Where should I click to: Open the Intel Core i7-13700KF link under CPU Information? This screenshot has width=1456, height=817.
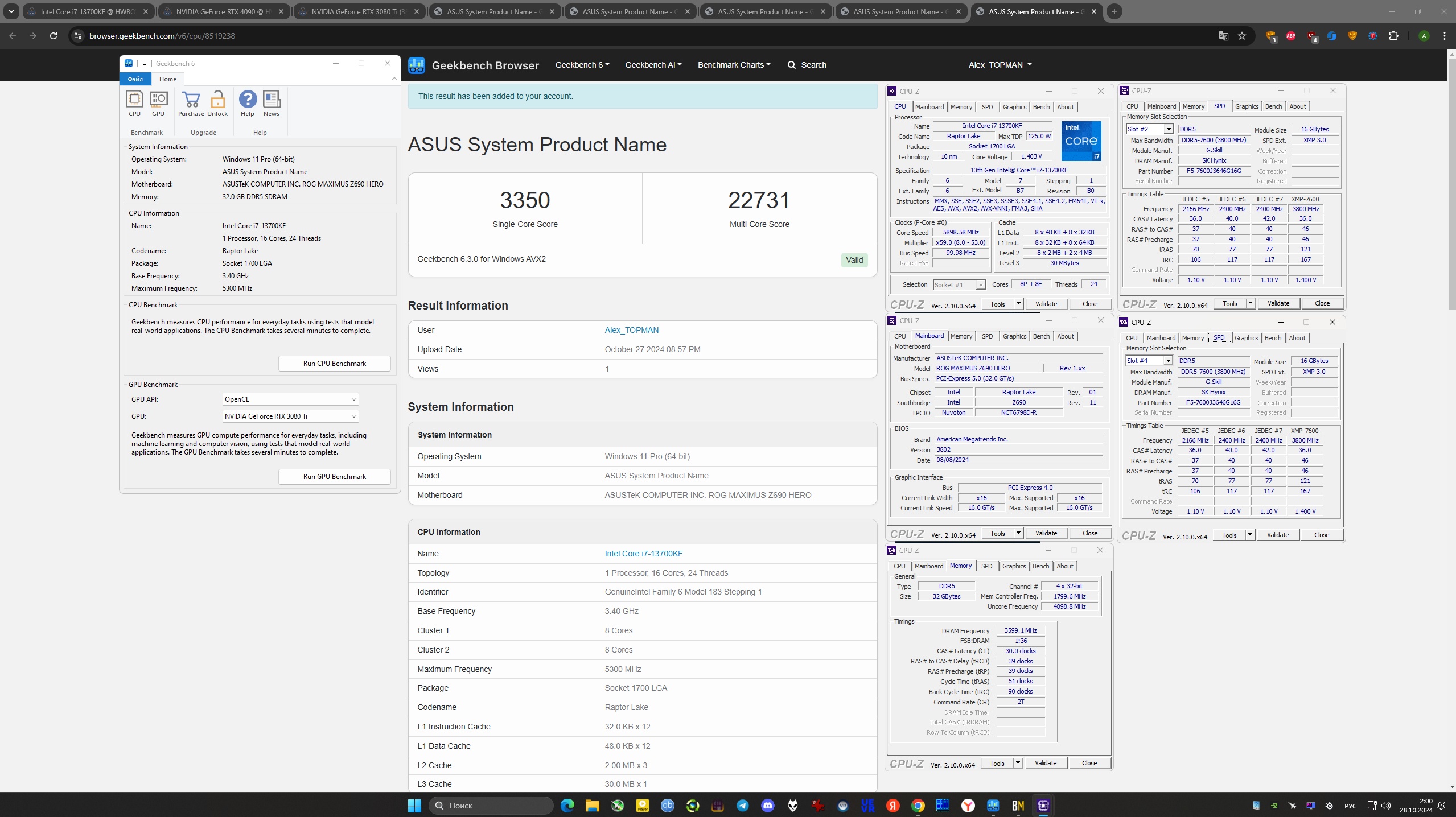point(643,554)
